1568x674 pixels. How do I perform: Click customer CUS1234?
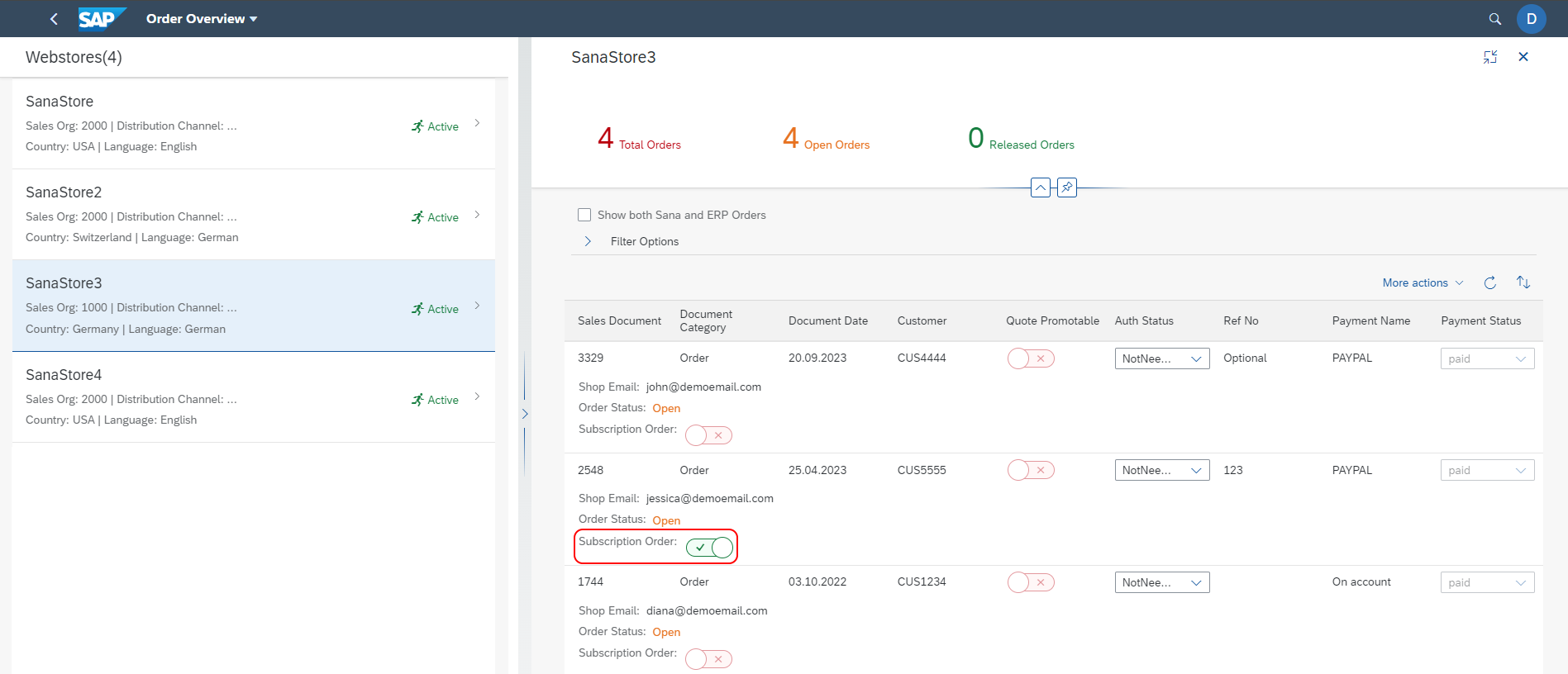(x=922, y=581)
